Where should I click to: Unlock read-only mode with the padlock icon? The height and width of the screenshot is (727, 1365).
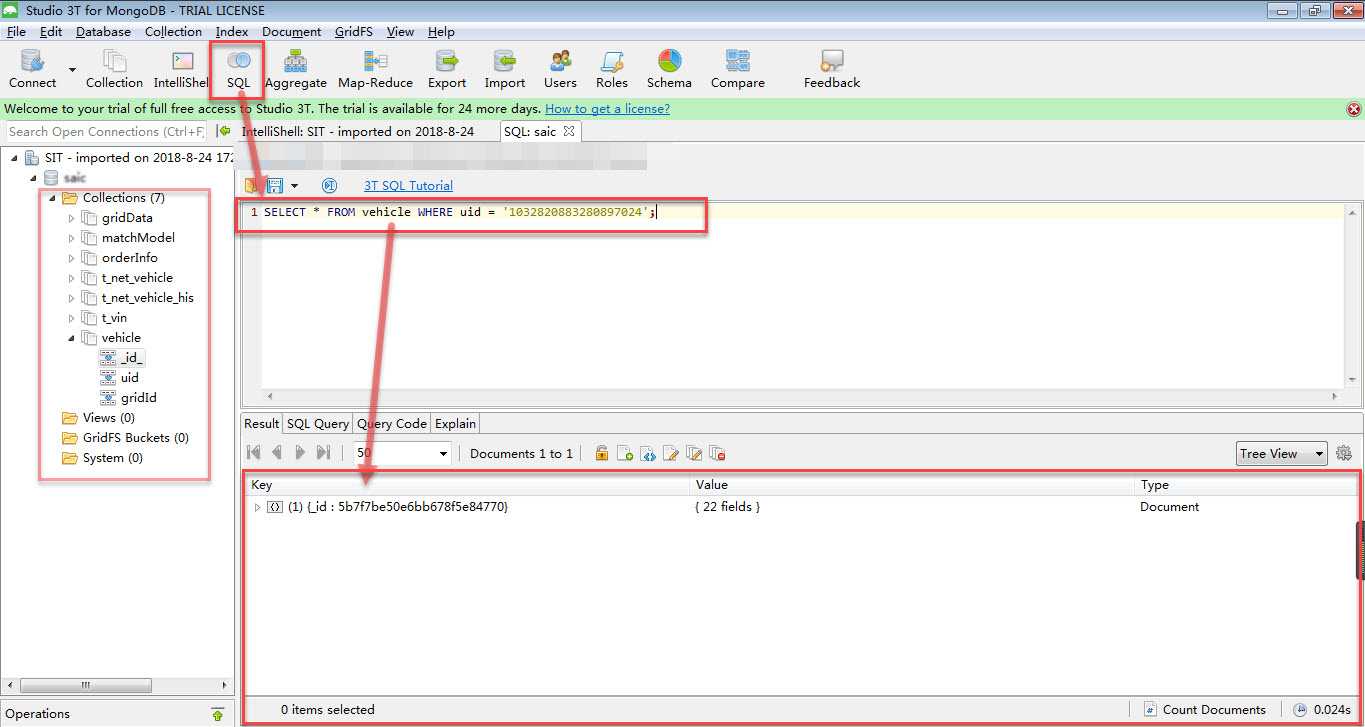pyautogui.click(x=602, y=453)
